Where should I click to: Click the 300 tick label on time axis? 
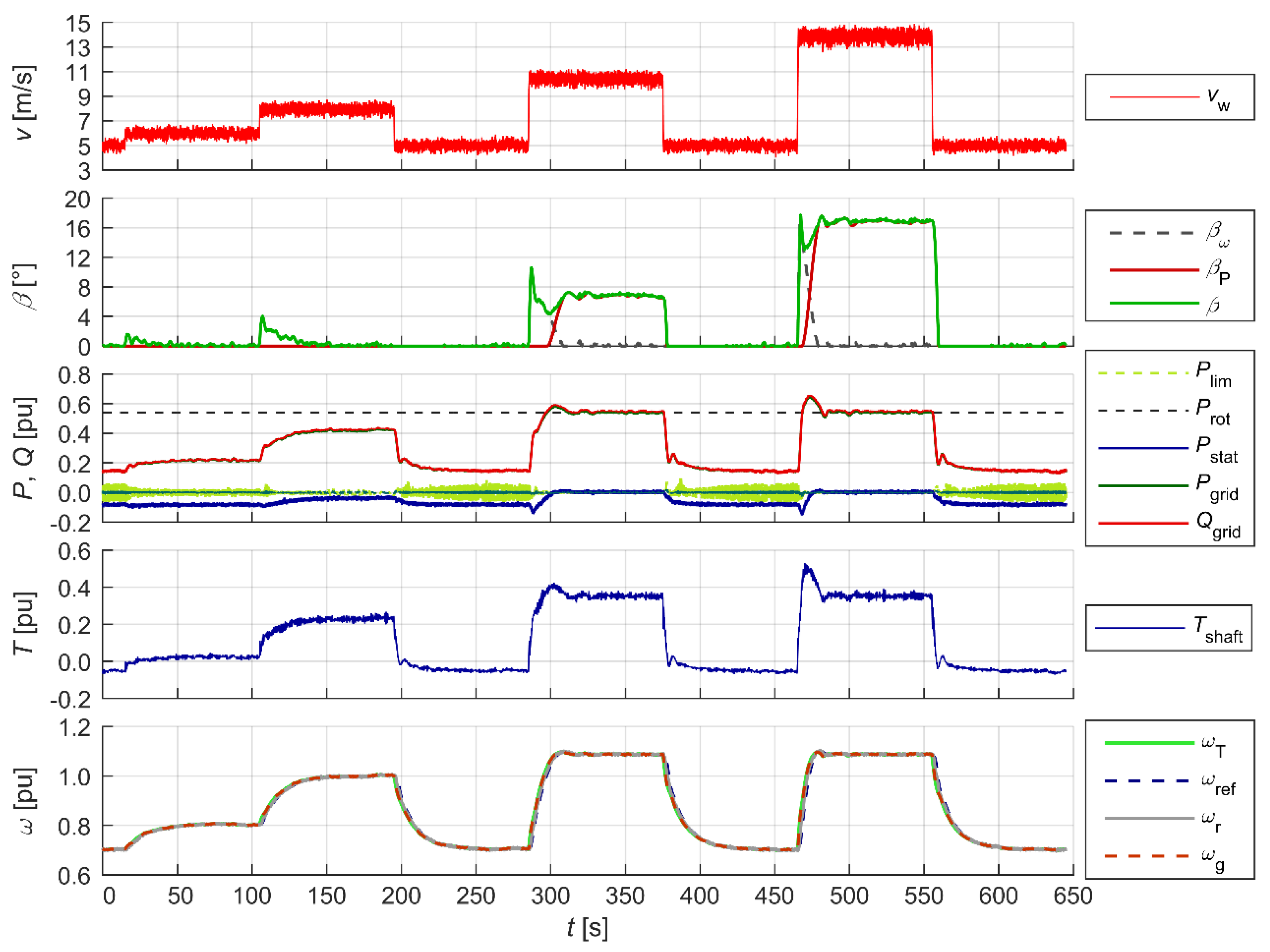pyautogui.click(x=550, y=896)
